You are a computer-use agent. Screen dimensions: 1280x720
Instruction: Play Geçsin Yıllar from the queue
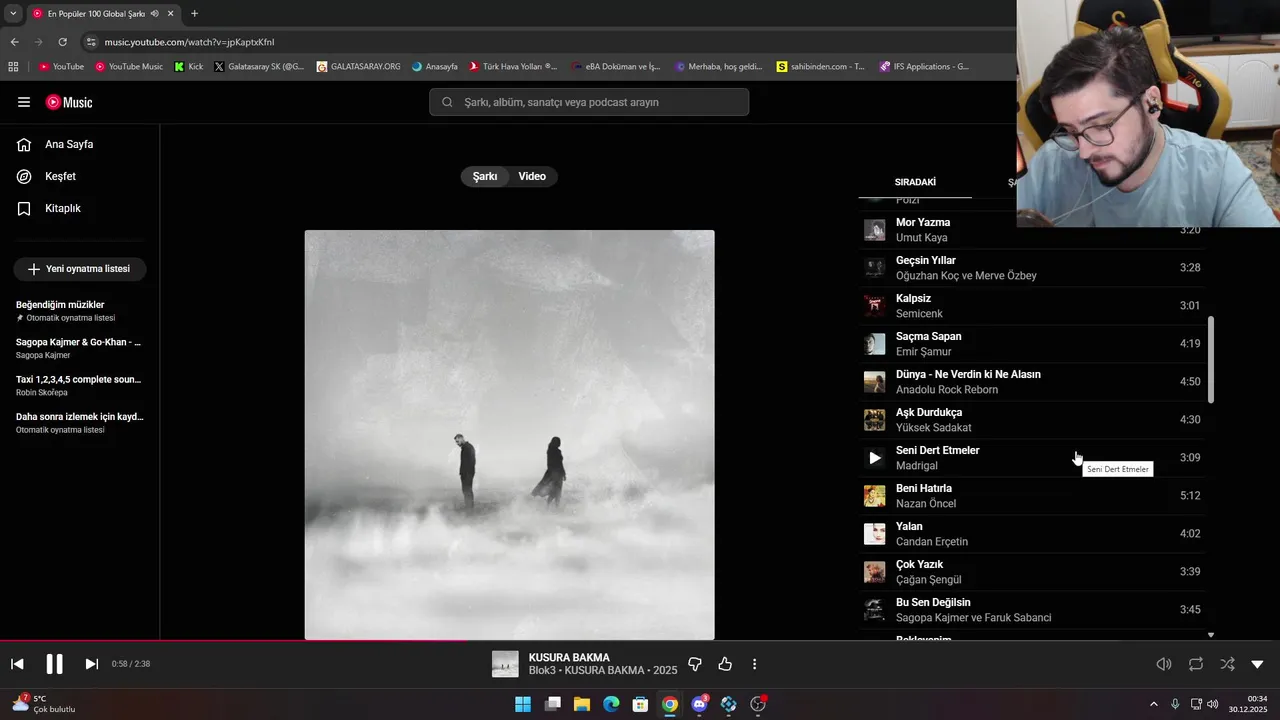pos(1032,268)
